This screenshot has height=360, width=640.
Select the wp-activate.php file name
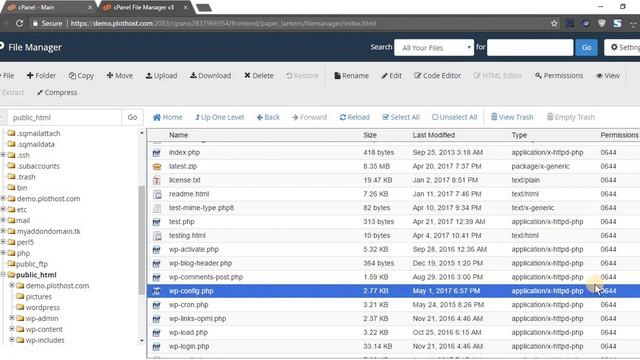[x=194, y=249]
